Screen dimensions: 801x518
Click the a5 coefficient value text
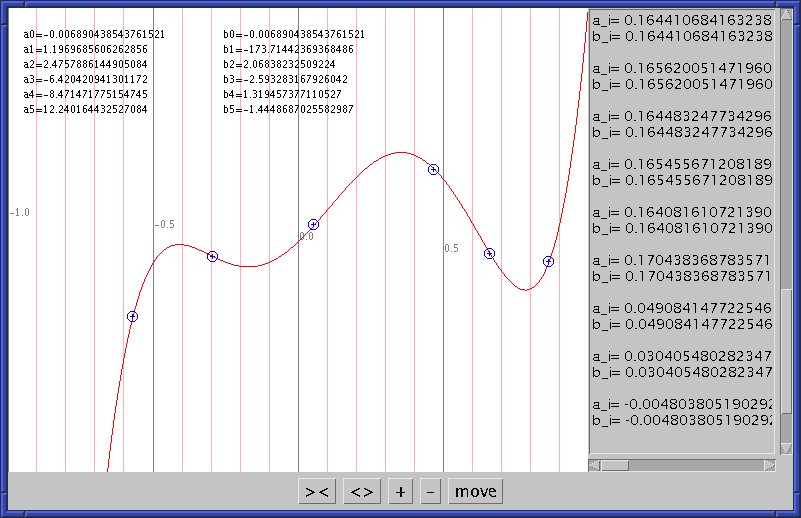click(85, 109)
